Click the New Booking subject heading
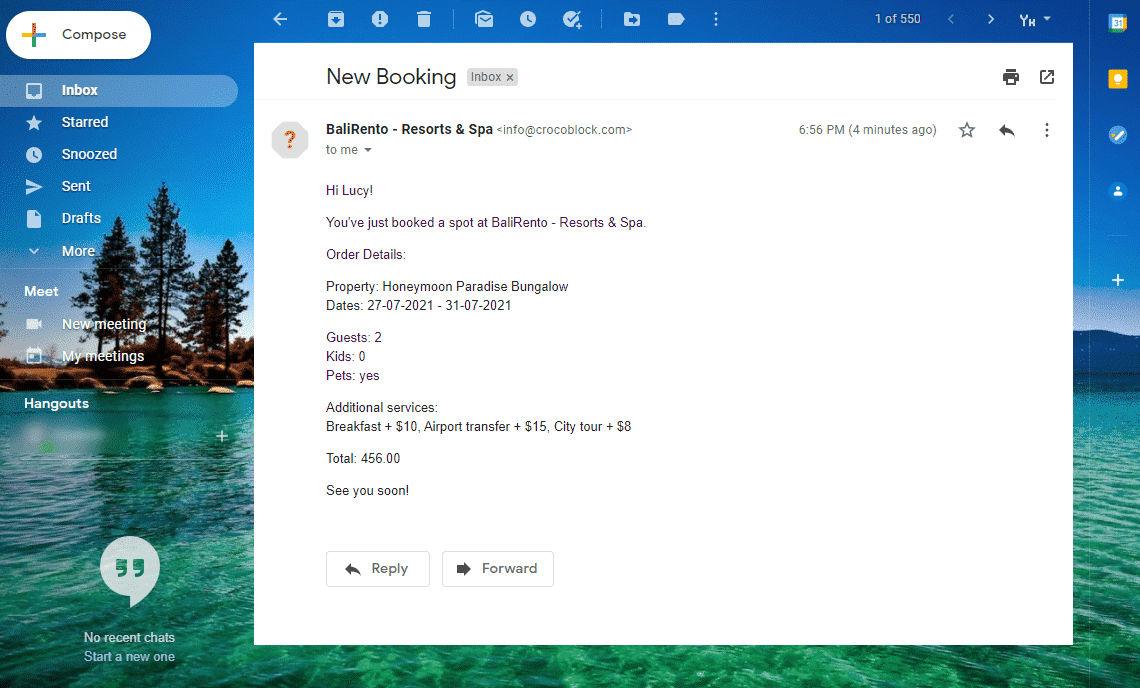The width and height of the screenshot is (1140, 688). coord(391,77)
